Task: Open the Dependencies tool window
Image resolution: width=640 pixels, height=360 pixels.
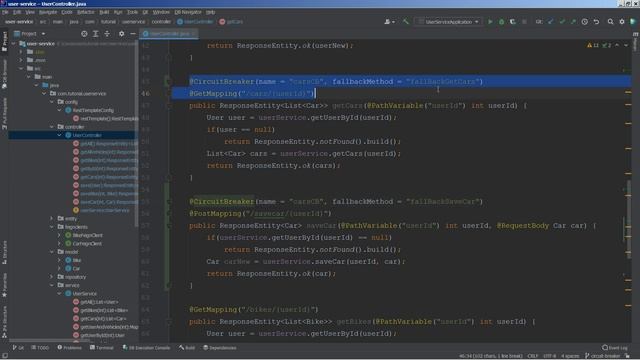Action: (220, 348)
